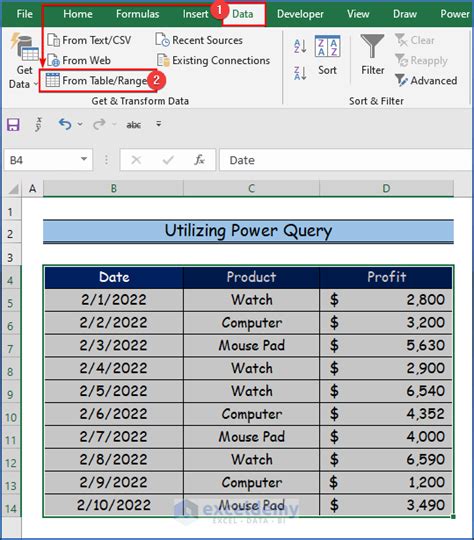Screen dimensions: 474x540
Task: Customize Quick Access Toolbar dropdown
Action: [158, 124]
